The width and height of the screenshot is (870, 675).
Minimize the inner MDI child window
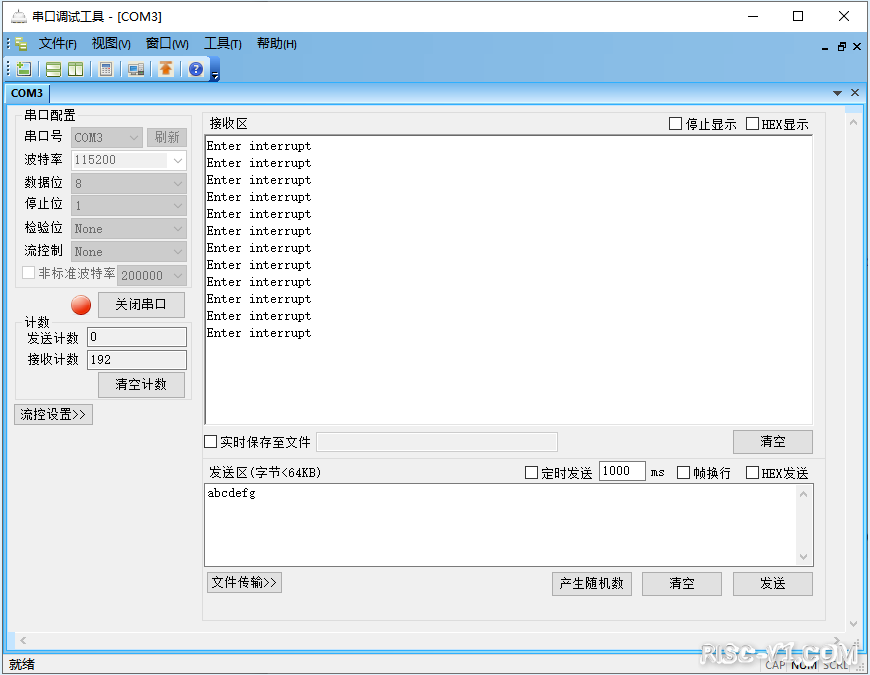(x=825, y=48)
